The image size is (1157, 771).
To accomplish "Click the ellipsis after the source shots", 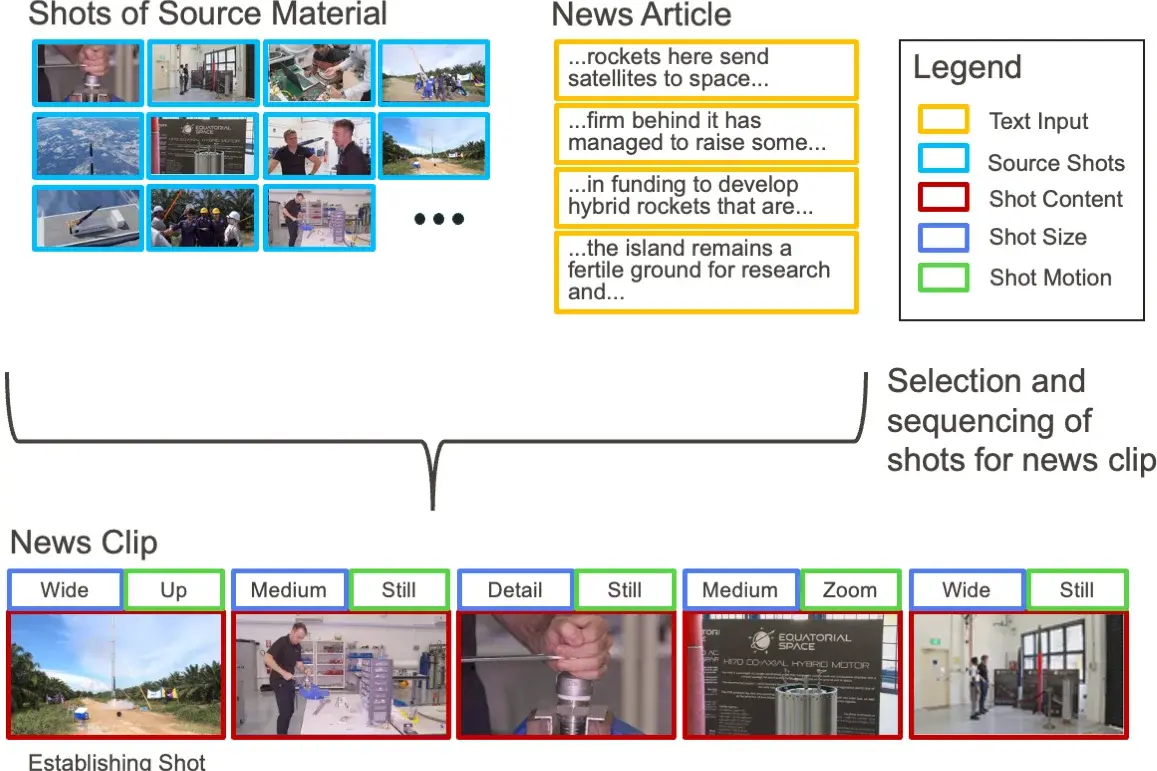I will (439, 219).
